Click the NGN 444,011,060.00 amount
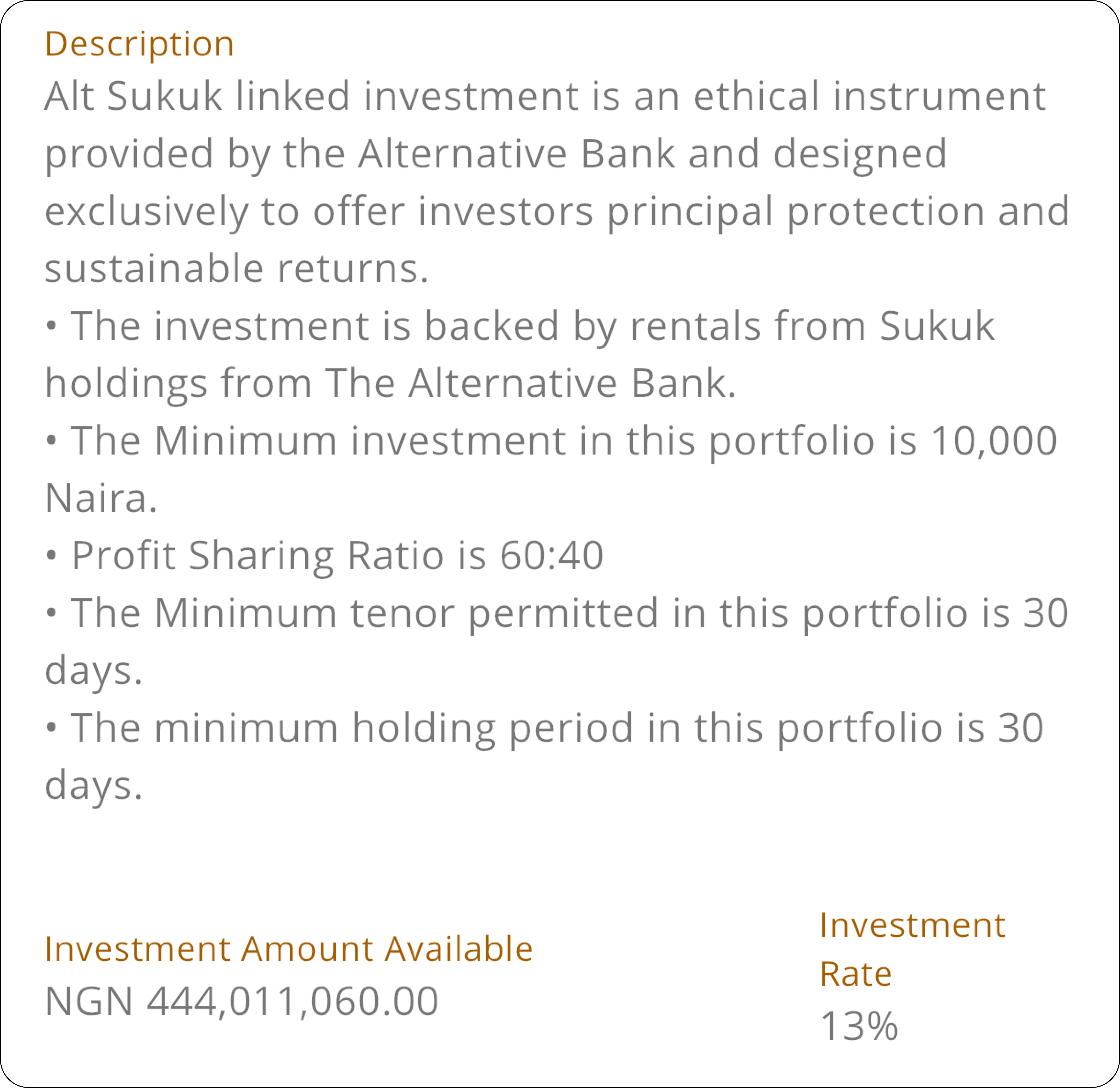Screen dimensions: 1120x1088 (241, 1002)
